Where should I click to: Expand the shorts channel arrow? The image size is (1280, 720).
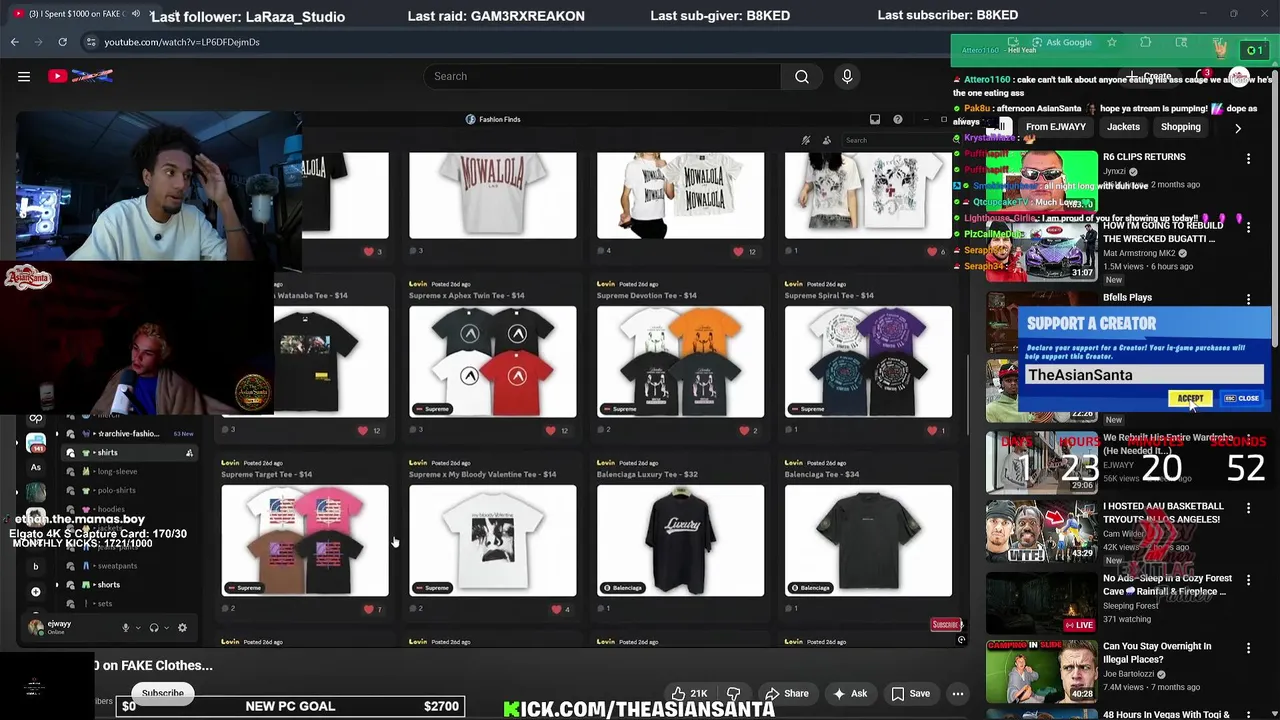[x=57, y=585]
